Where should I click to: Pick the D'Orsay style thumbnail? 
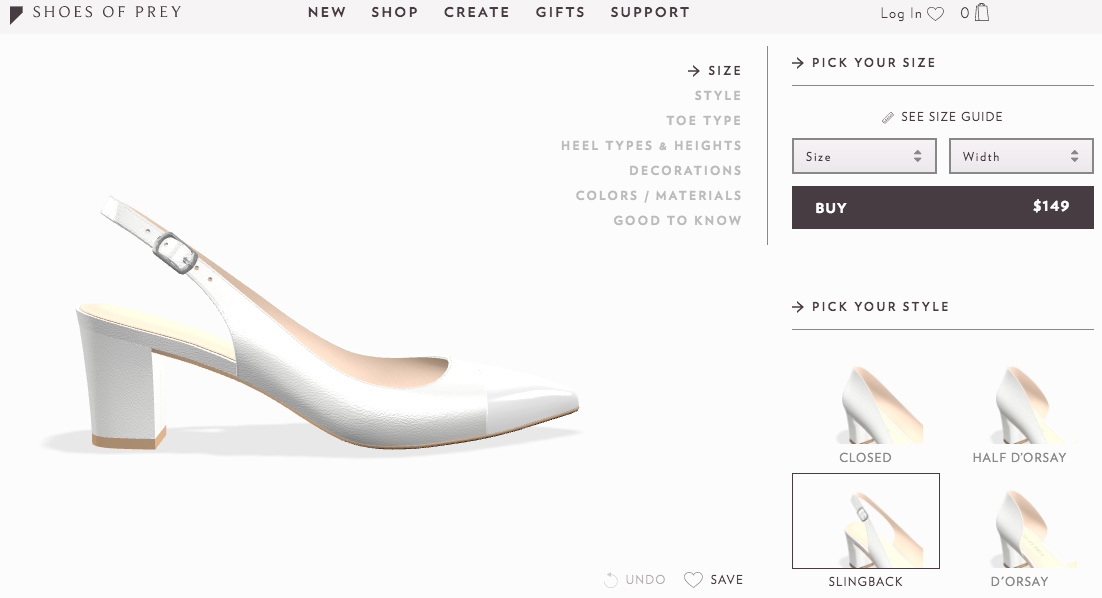point(1019,530)
